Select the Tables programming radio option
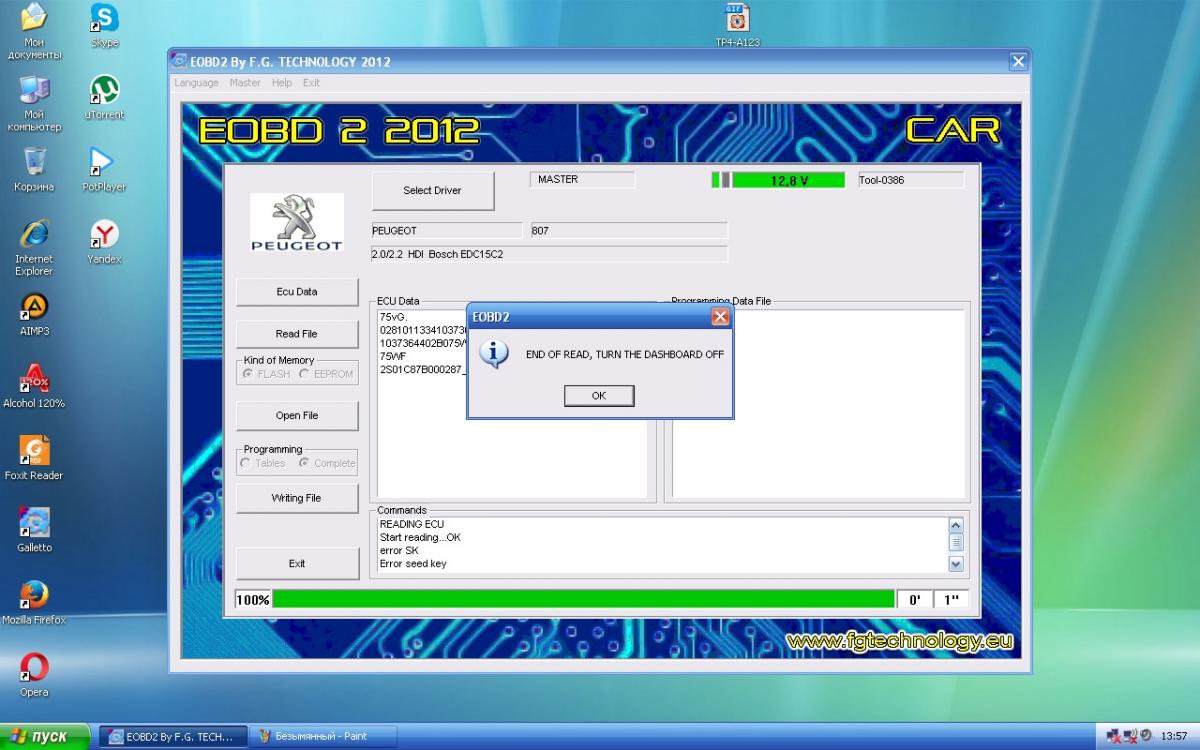 point(264,463)
